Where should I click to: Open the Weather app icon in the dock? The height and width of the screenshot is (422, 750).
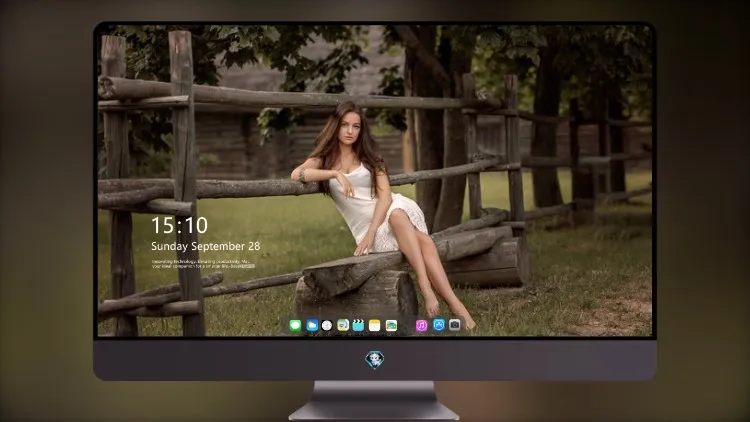coord(312,326)
